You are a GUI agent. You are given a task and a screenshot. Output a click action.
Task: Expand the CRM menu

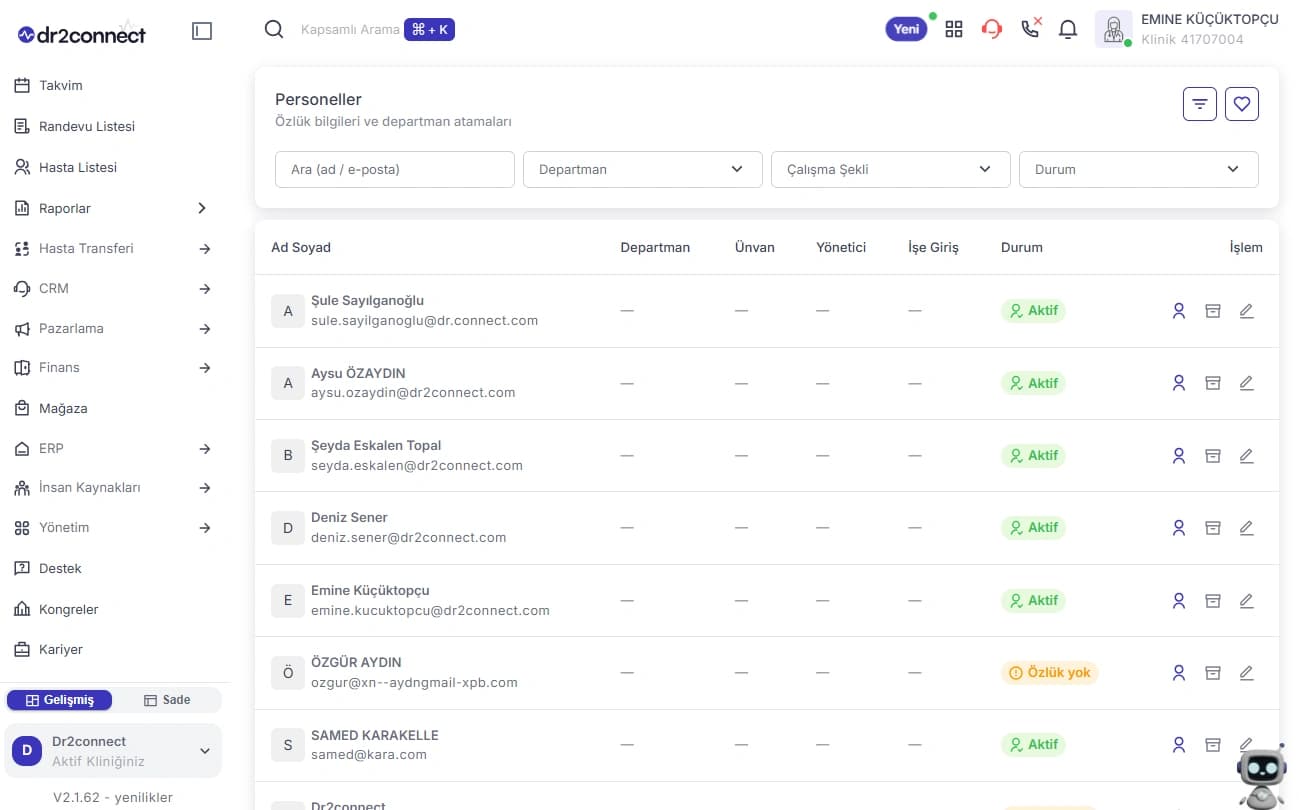[112, 288]
